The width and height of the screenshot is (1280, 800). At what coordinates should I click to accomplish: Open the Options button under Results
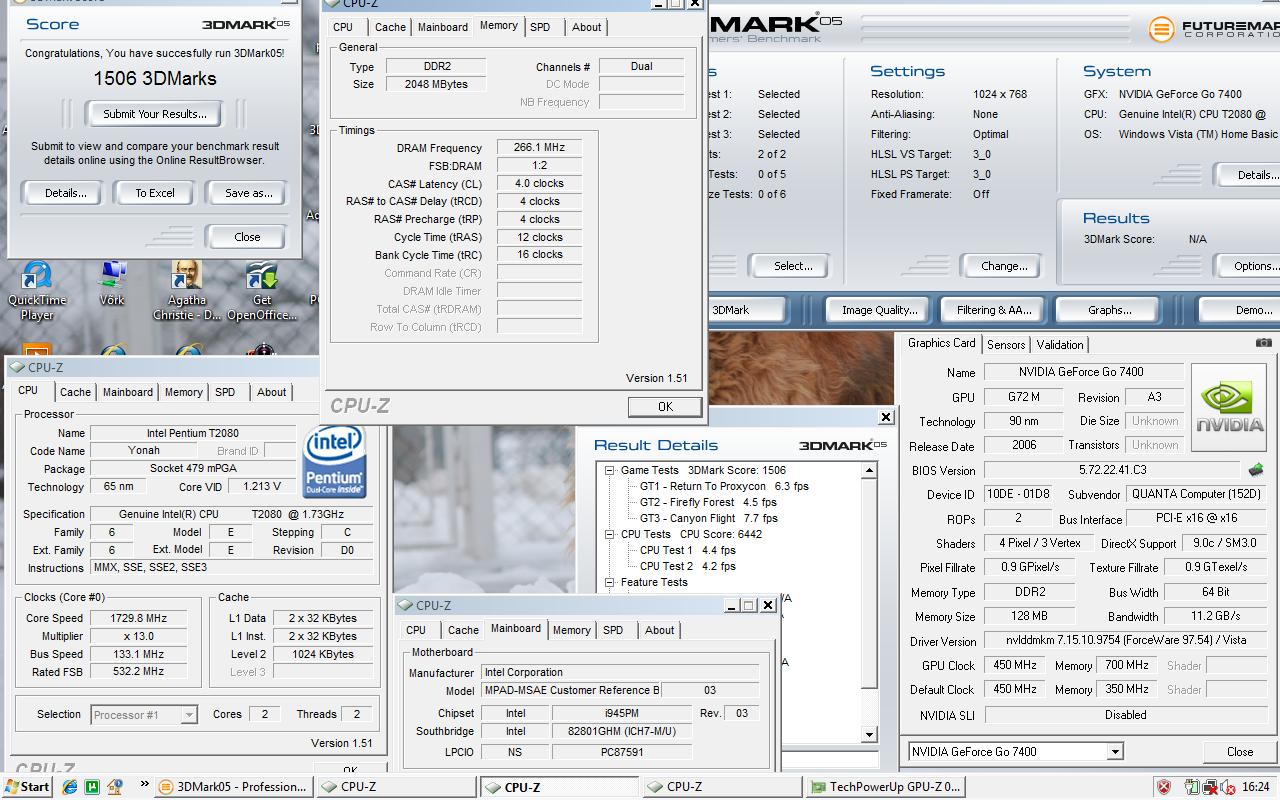tap(1250, 266)
